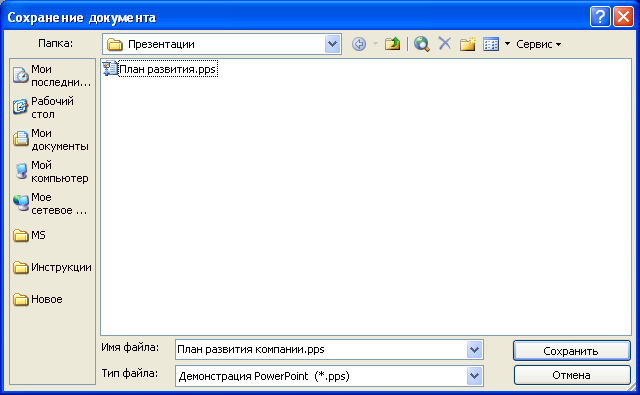Open the Инструкции folder shortcut
Screen dimensions: 640x395
coord(52,267)
